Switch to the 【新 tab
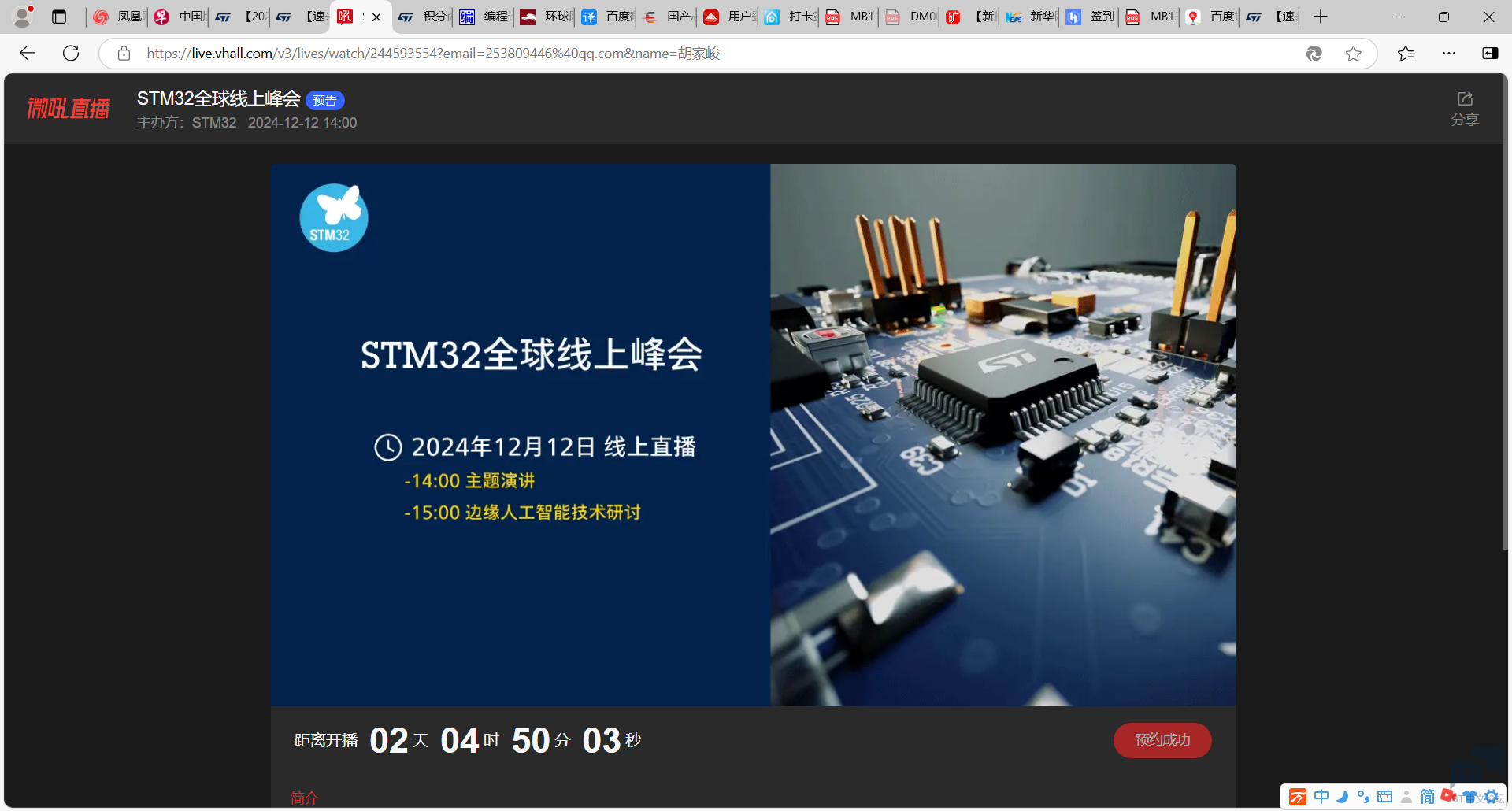The height and width of the screenshot is (811, 1512). (x=971, y=17)
